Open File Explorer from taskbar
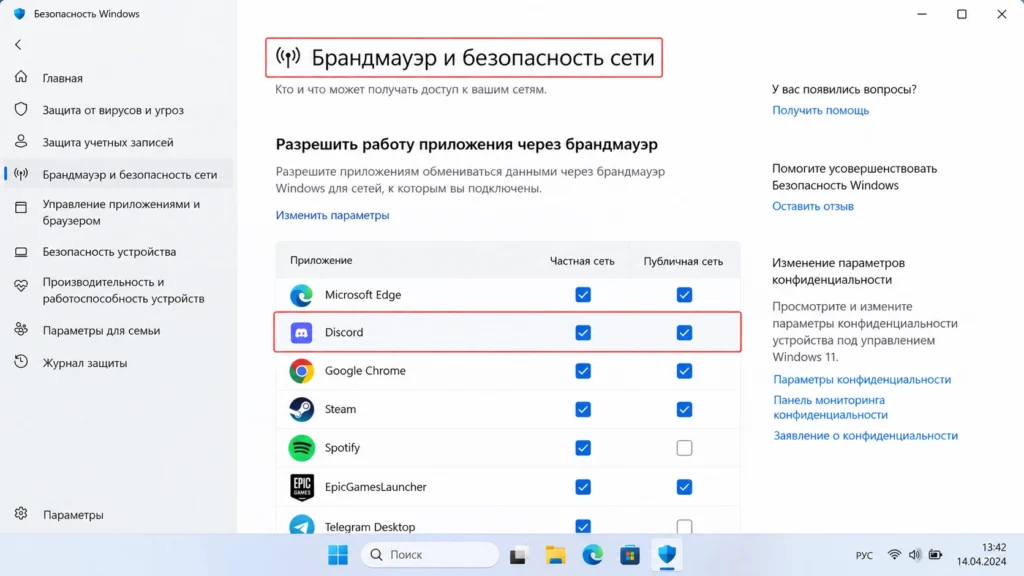 point(556,554)
